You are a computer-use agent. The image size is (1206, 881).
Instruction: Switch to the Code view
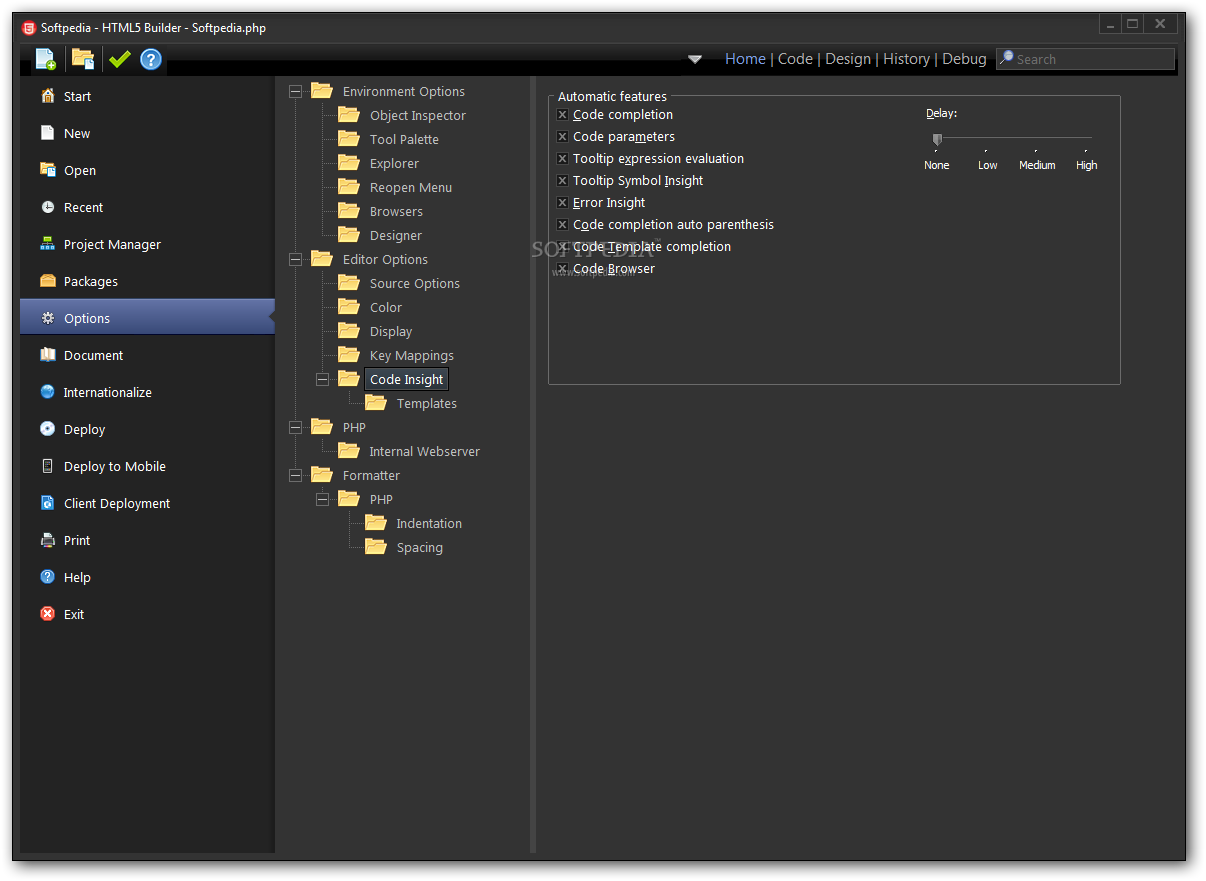click(795, 59)
